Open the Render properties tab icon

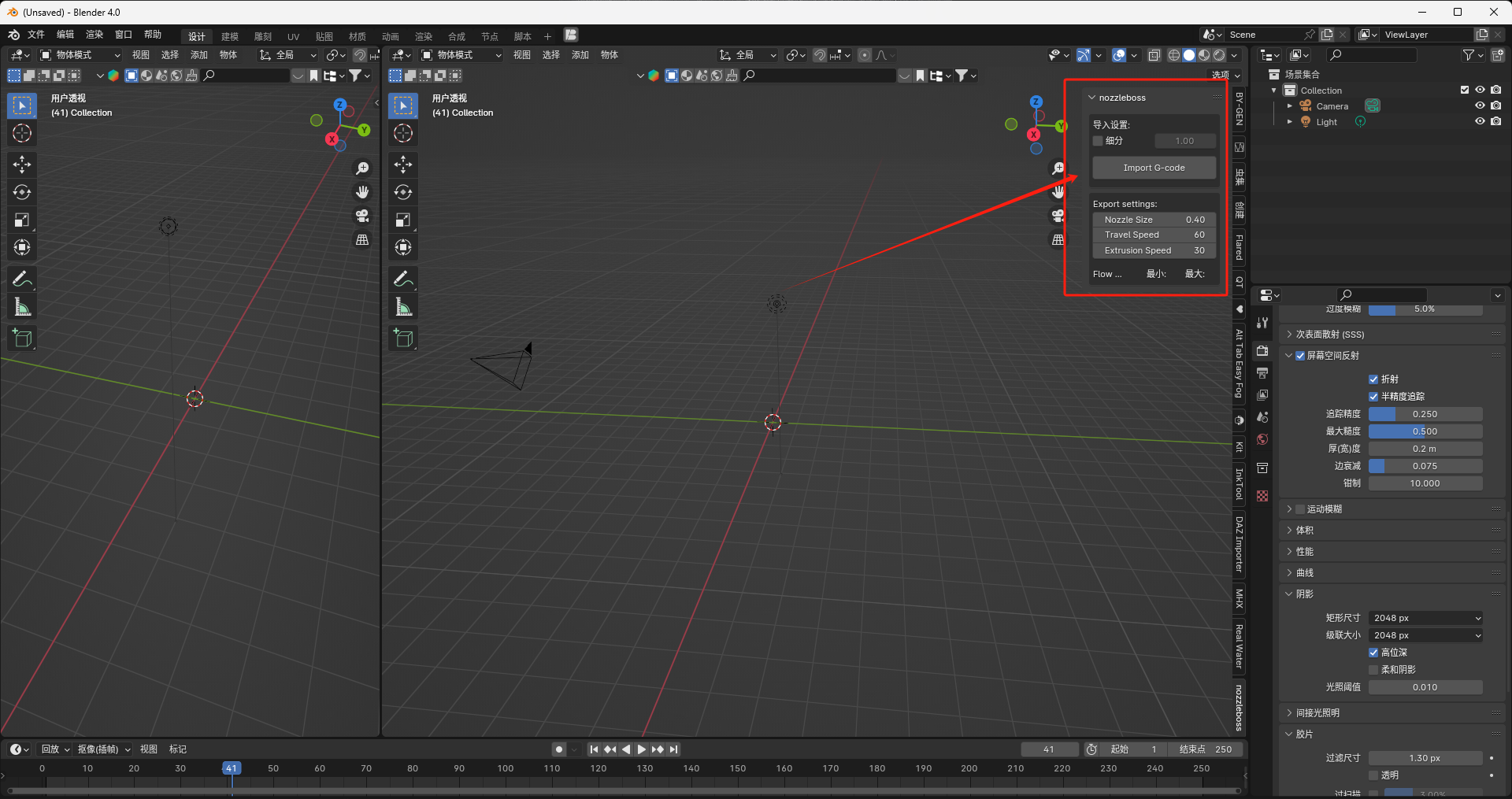[1262, 350]
